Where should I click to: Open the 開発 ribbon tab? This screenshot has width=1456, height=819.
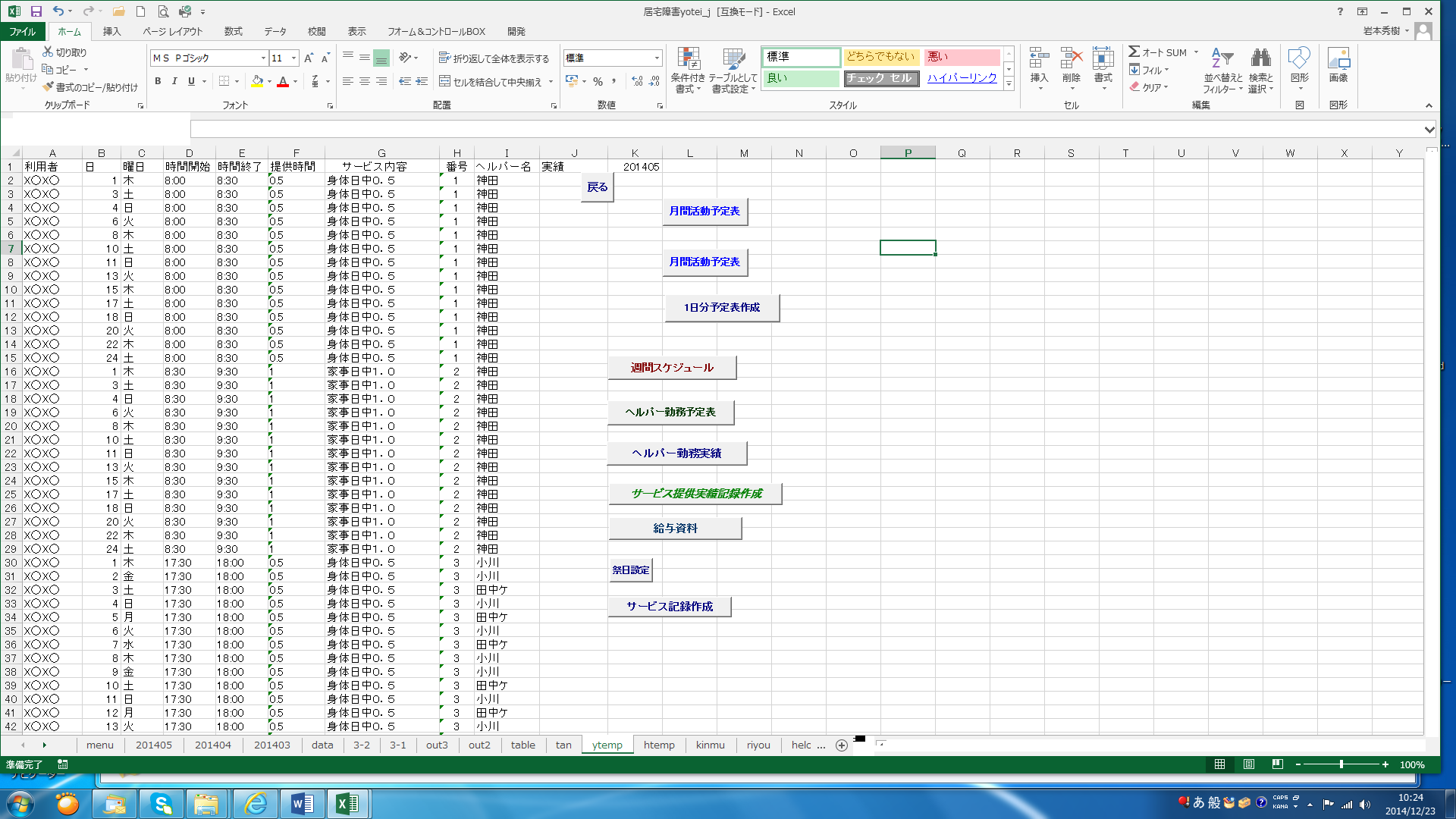tap(516, 31)
